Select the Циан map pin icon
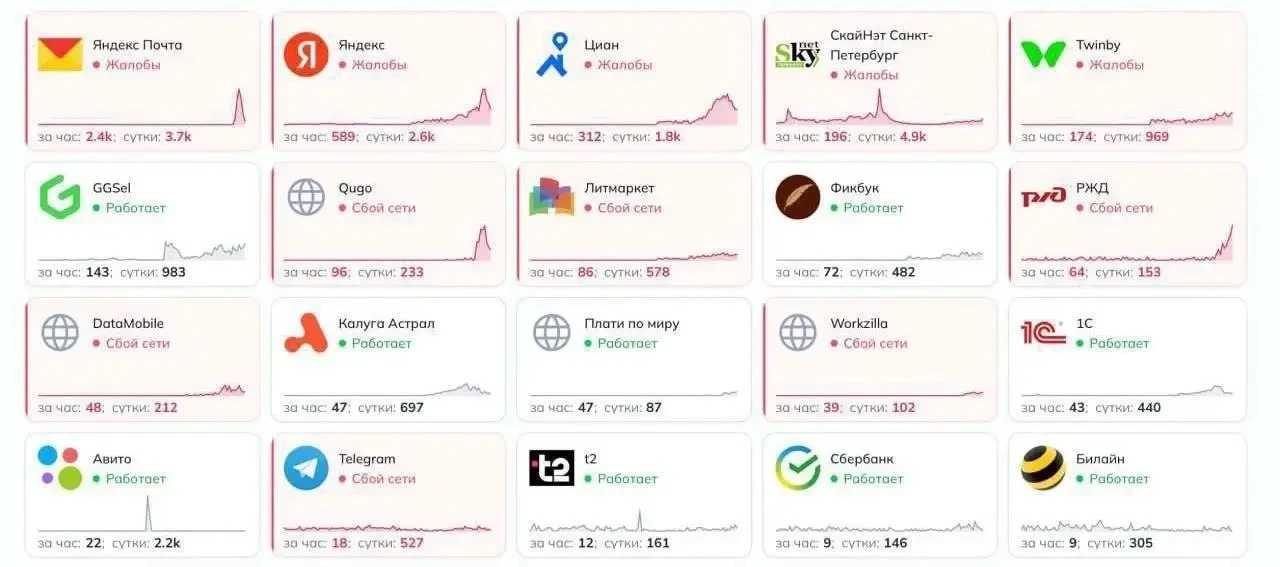Viewport: 1280px width, 567px height. coord(552,55)
